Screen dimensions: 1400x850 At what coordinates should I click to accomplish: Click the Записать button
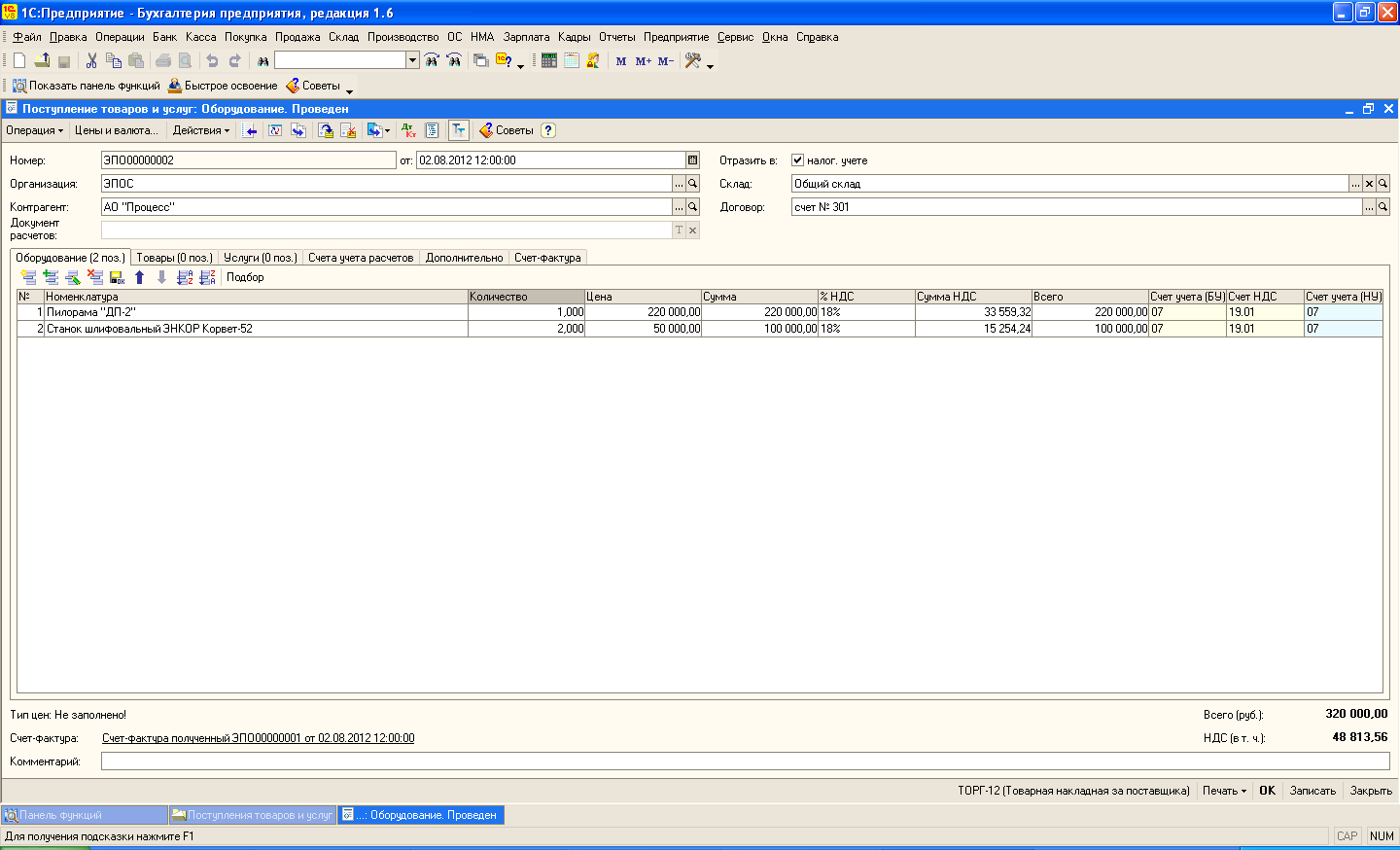1312,791
